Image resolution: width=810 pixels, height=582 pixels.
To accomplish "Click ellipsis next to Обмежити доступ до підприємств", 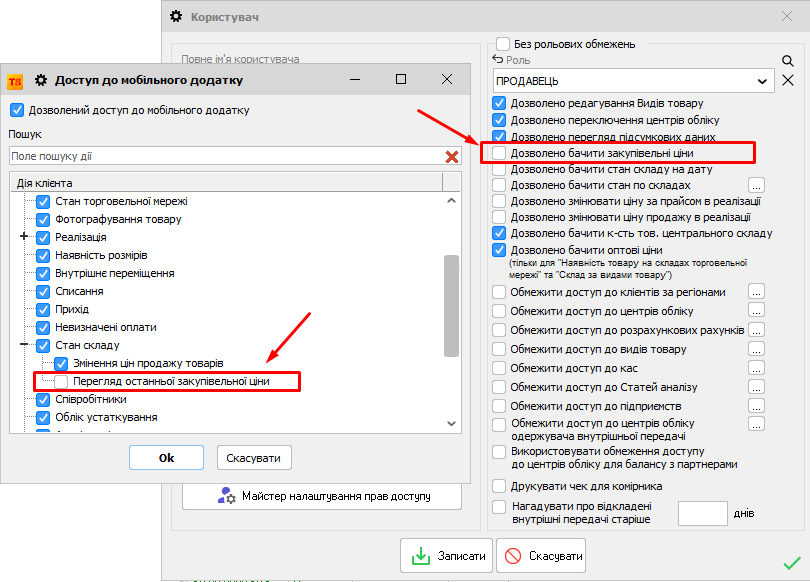I will pyautogui.click(x=757, y=405).
